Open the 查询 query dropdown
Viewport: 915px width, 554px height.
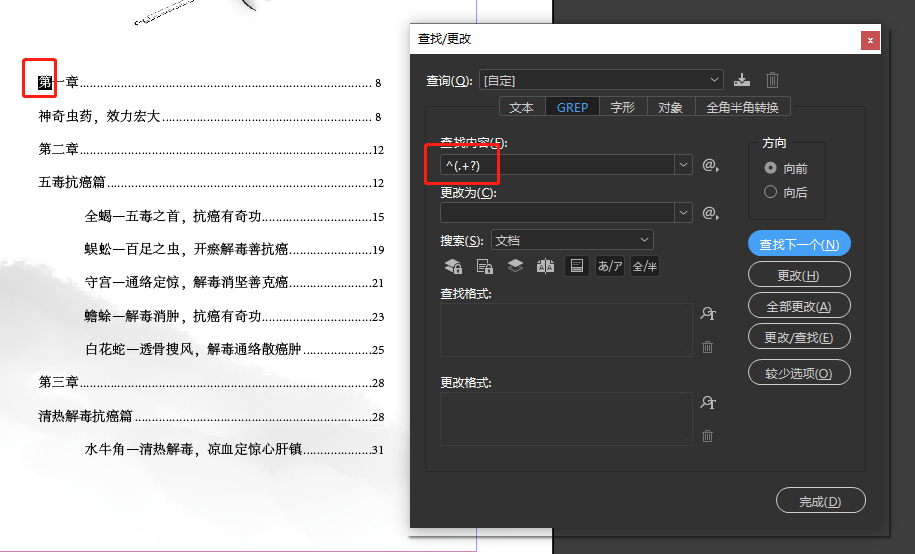[x=601, y=80]
